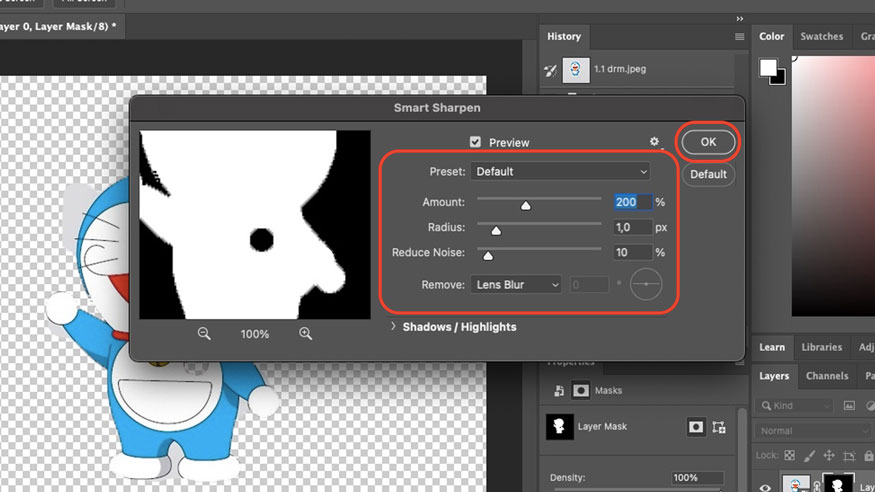Click the add vector mask icon

tap(720, 427)
